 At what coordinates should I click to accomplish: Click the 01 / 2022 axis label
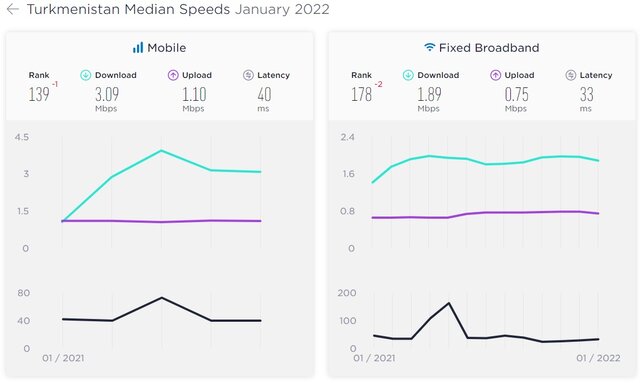click(598, 358)
